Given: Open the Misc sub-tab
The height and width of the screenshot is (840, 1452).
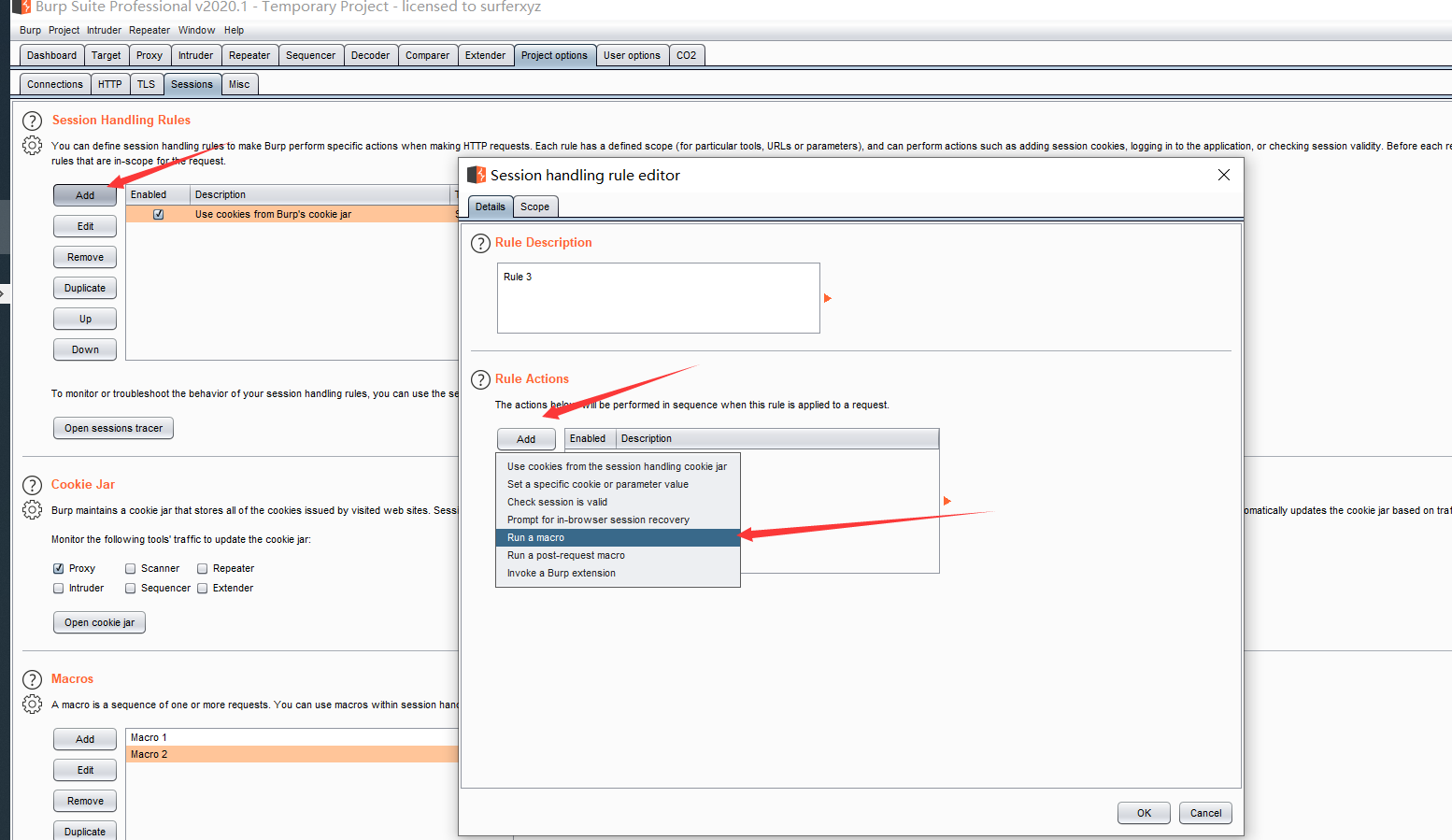Looking at the screenshot, I should [239, 84].
